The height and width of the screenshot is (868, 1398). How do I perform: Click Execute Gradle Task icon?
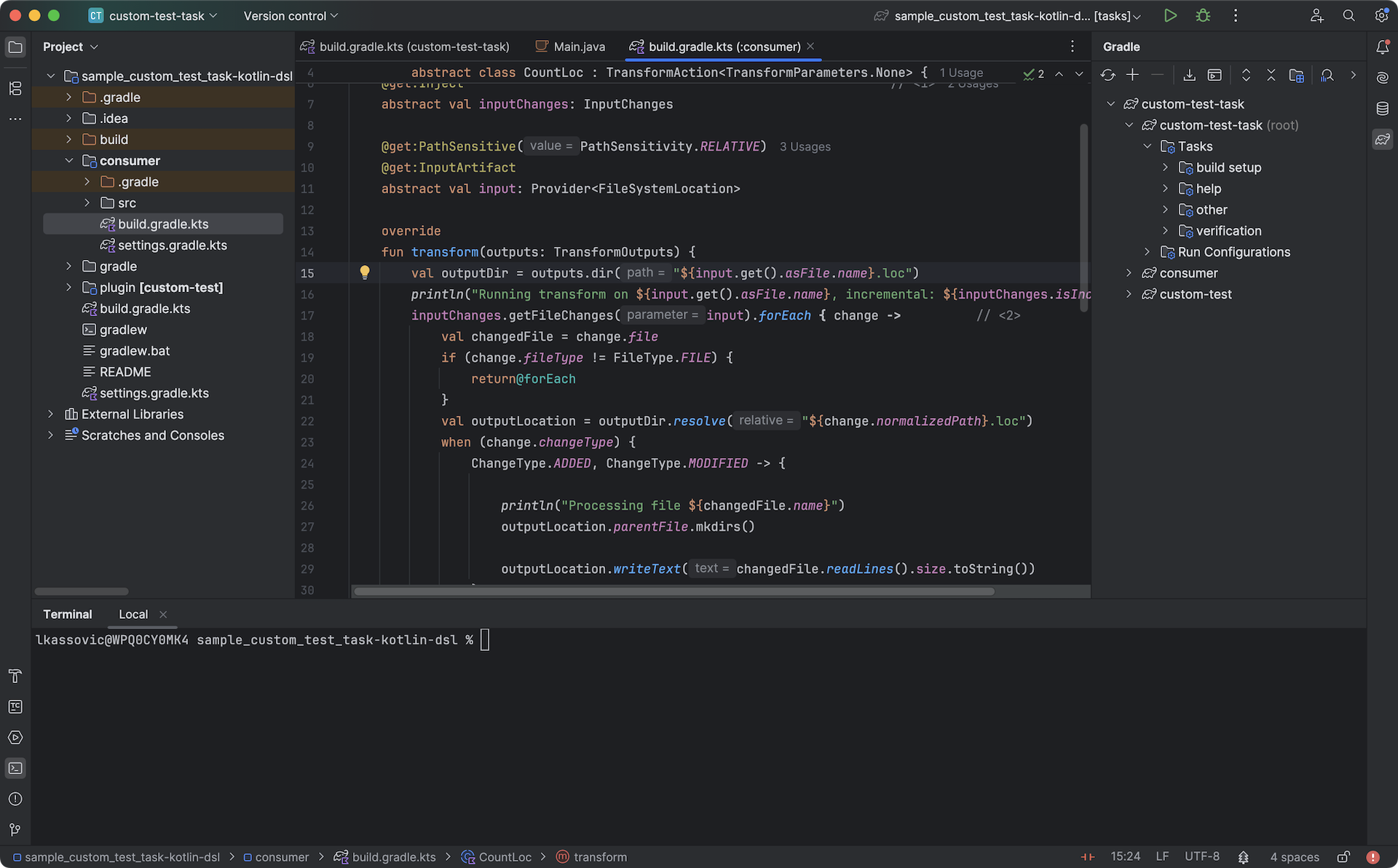[x=1215, y=75]
